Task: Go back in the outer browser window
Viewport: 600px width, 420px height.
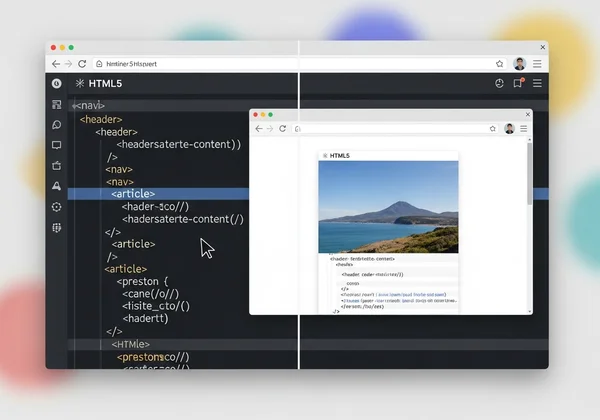Action: (x=56, y=64)
